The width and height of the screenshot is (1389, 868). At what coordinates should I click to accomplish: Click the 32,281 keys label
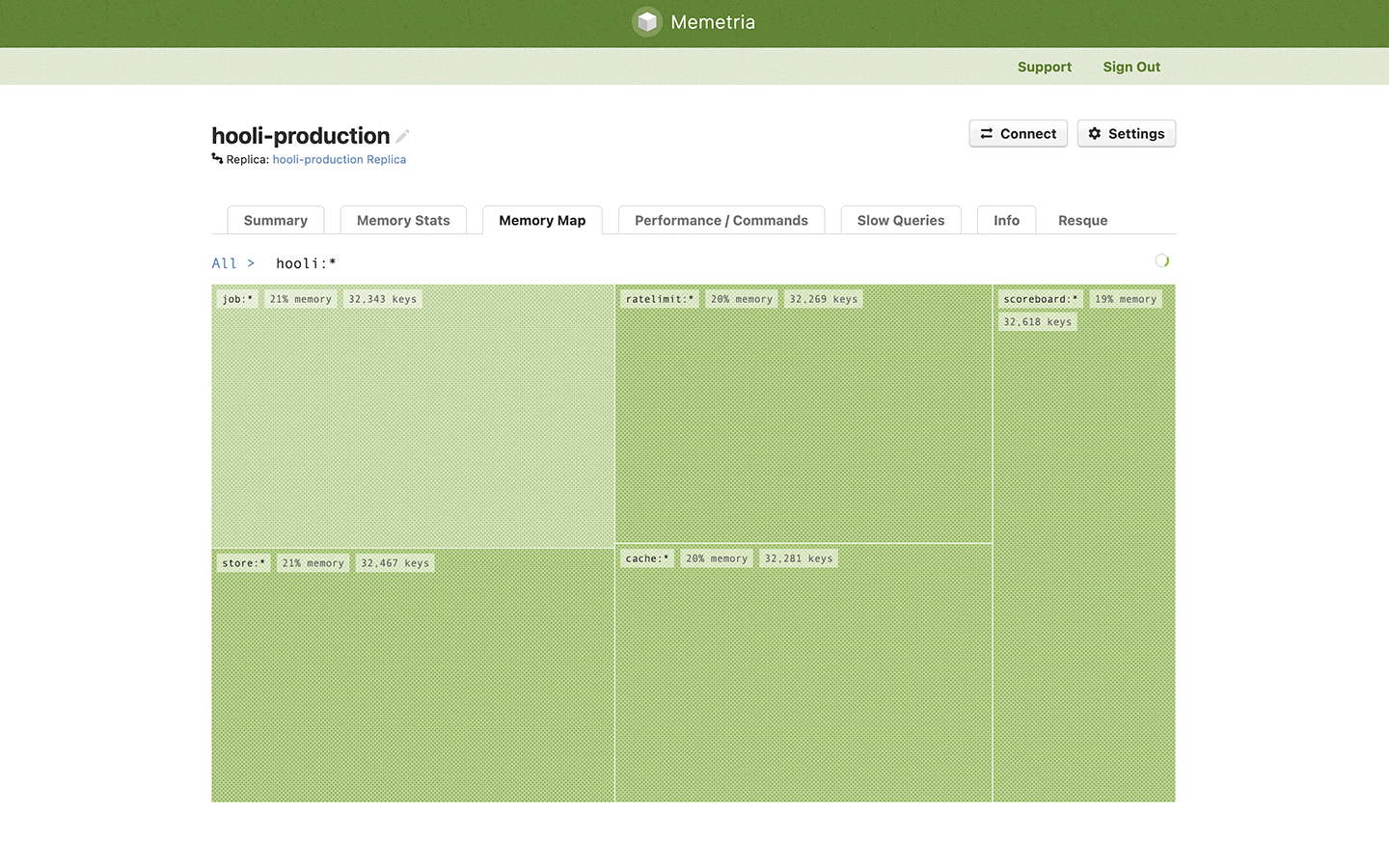799,558
